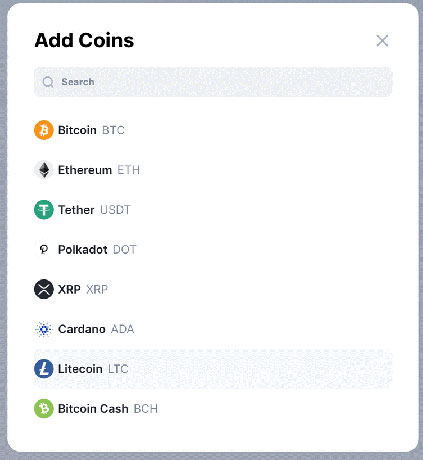Click the Ethereum diamond logo icon
The width and height of the screenshot is (423, 460).
point(44,170)
